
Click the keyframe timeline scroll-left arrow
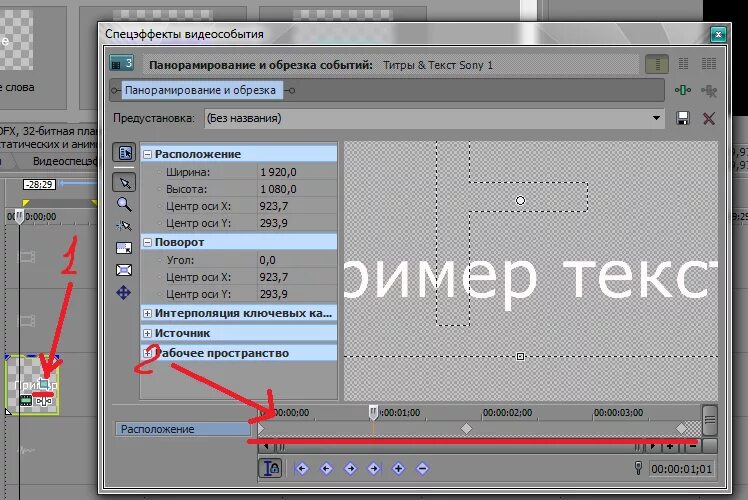(x=266, y=447)
